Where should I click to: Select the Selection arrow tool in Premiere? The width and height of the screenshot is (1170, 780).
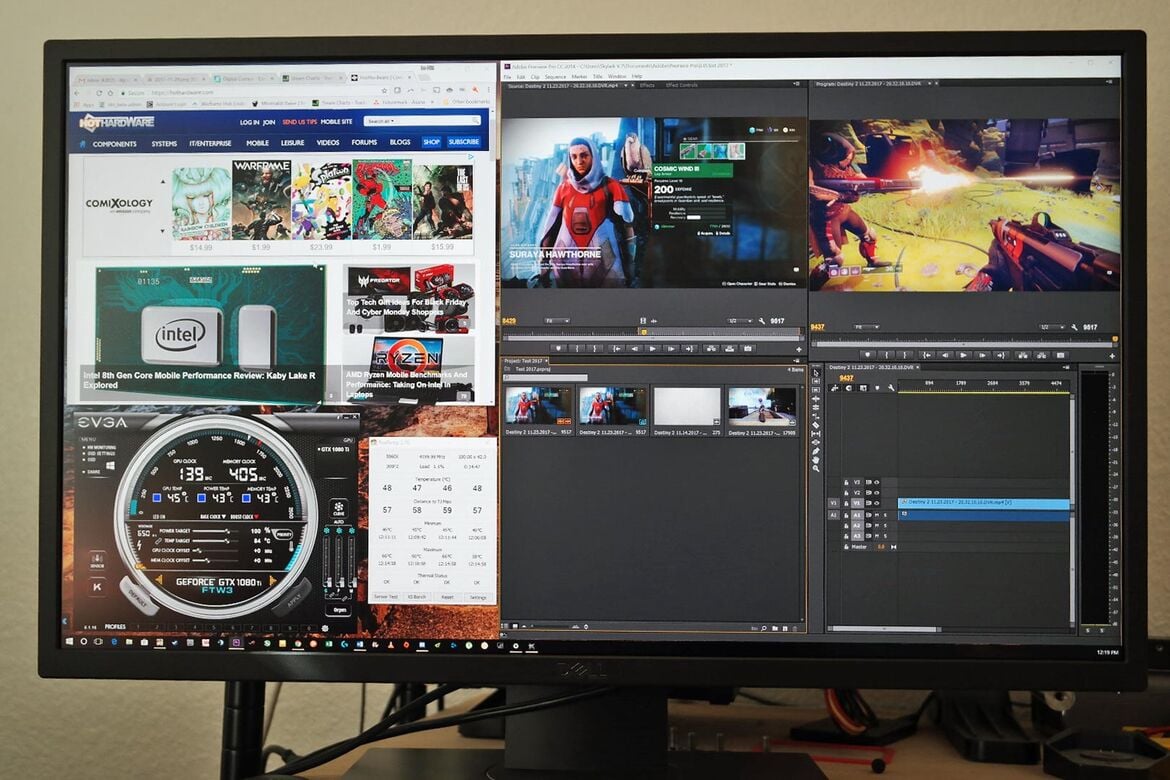(816, 372)
